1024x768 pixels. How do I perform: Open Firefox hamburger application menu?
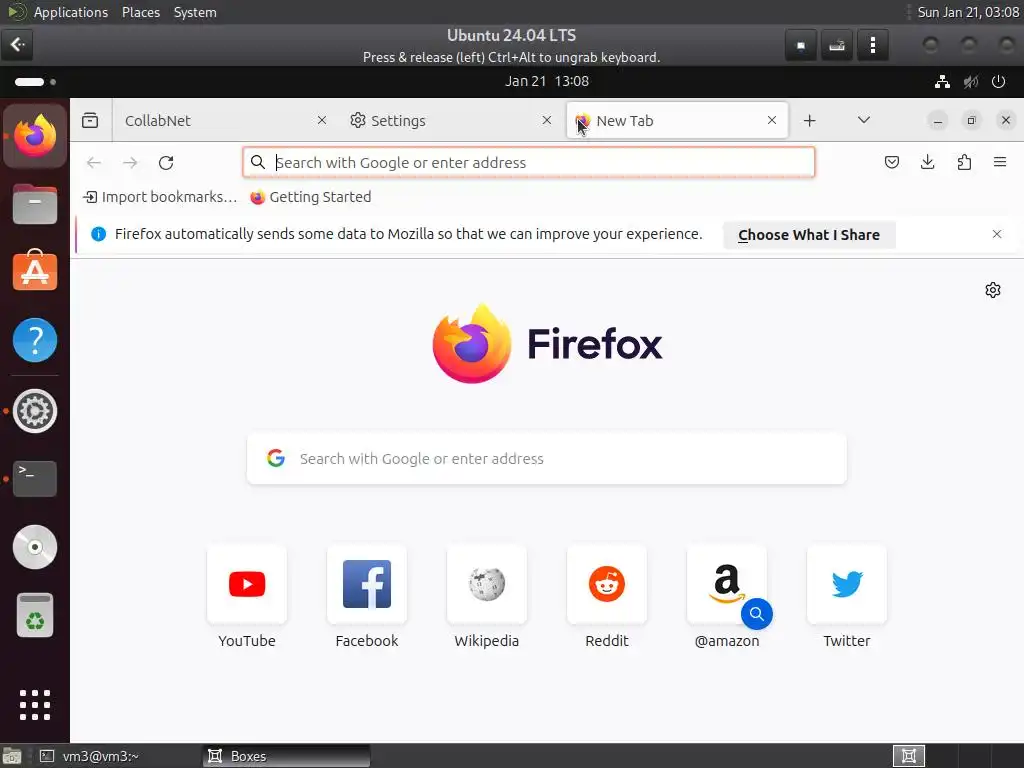(x=1000, y=162)
